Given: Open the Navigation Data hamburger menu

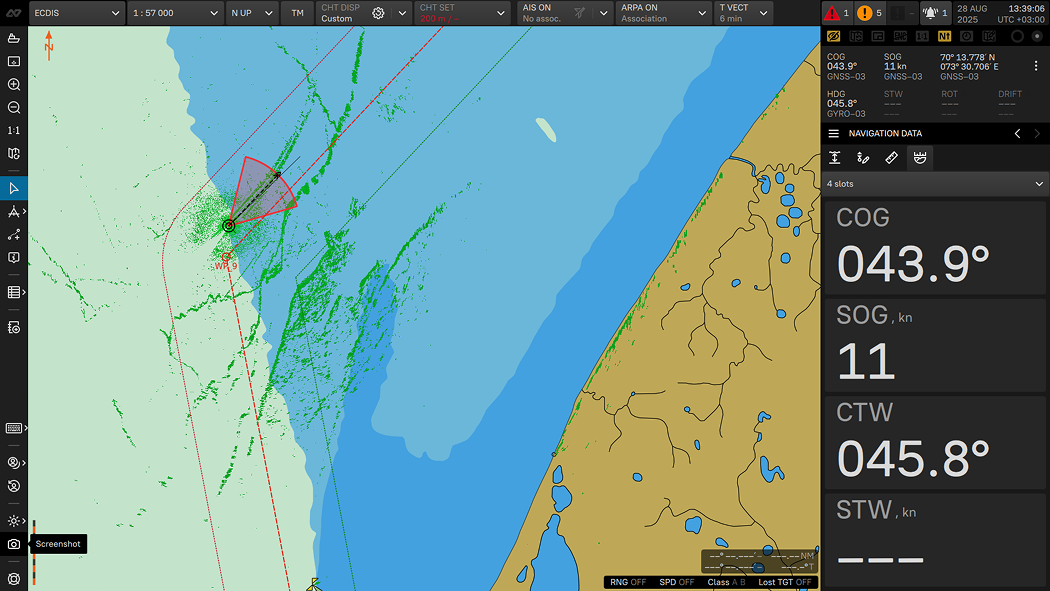Looking at the screenshot, I should click(x=833, y=134).
